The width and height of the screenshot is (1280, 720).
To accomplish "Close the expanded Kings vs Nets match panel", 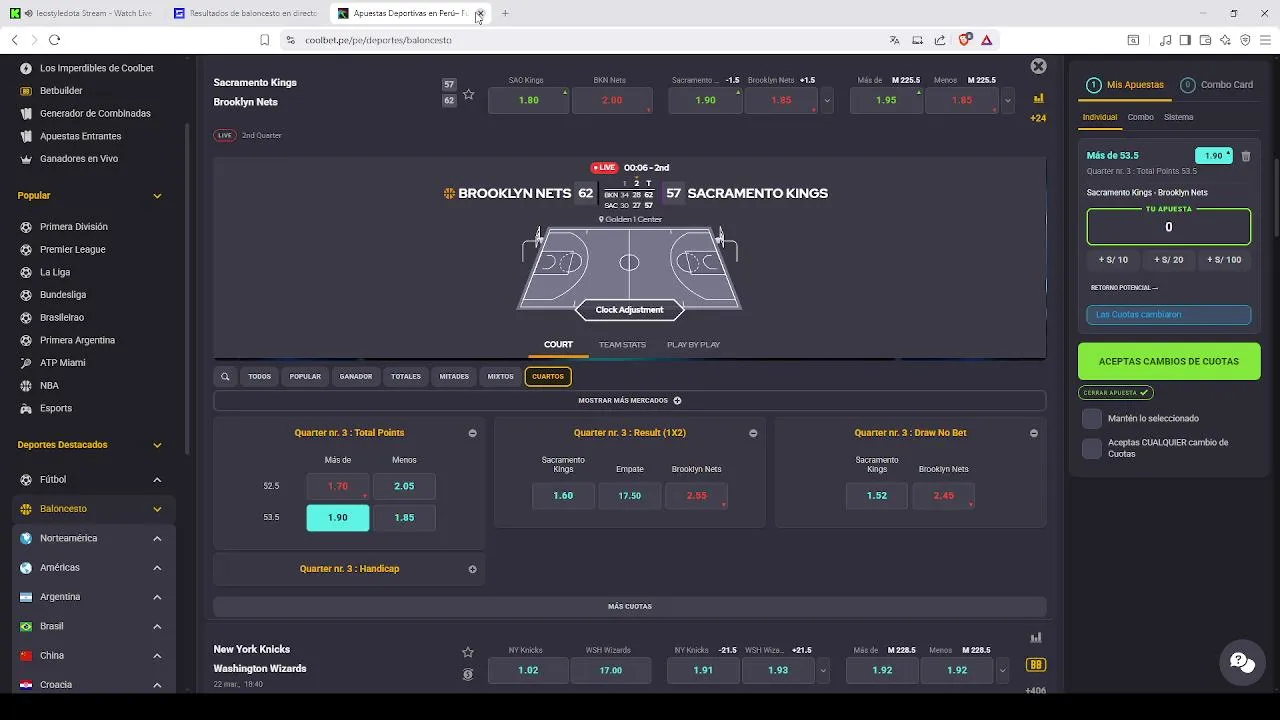I will (x=1038, y=66).
